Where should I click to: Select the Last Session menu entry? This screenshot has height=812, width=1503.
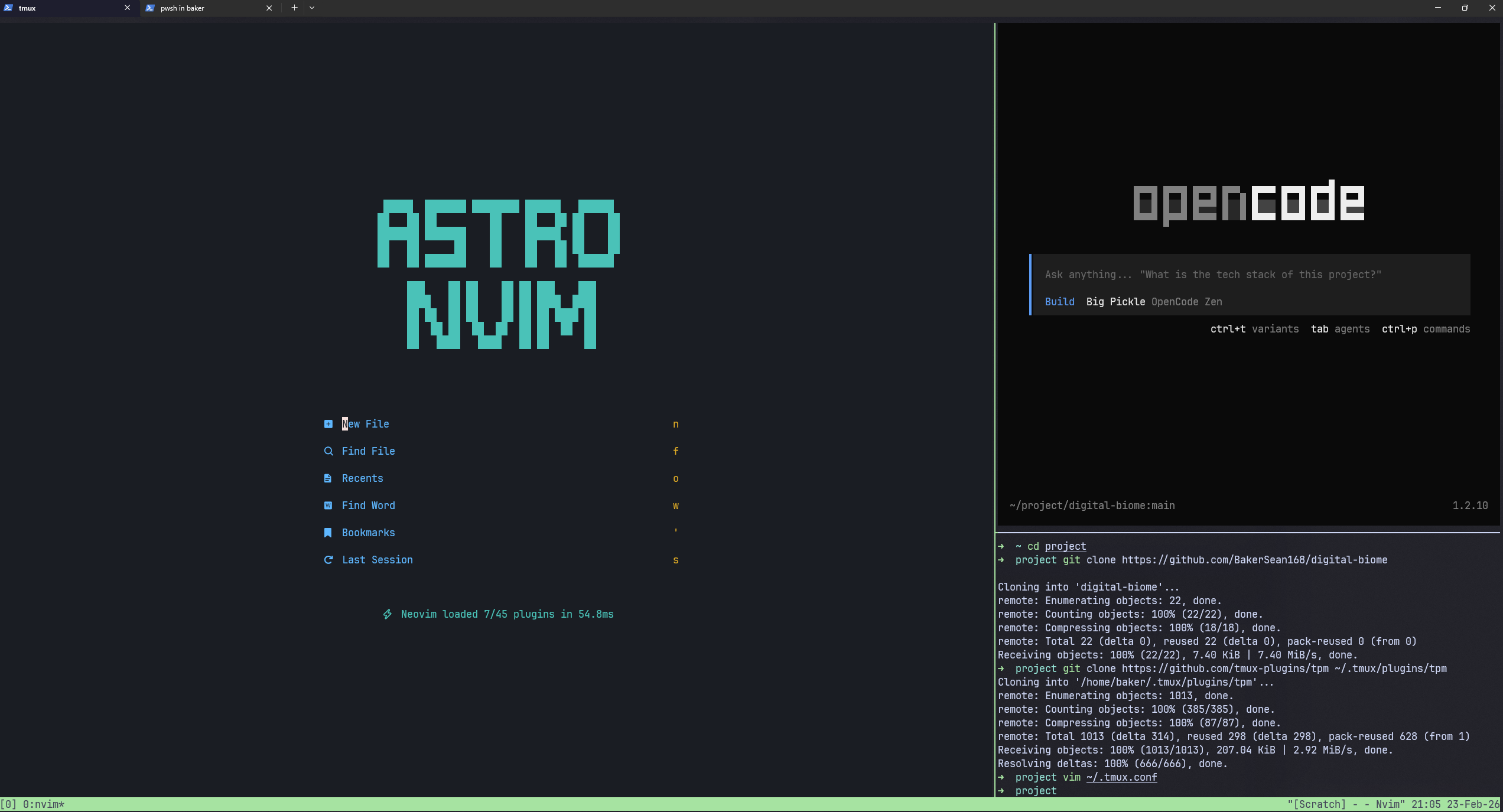click(501, 560)
